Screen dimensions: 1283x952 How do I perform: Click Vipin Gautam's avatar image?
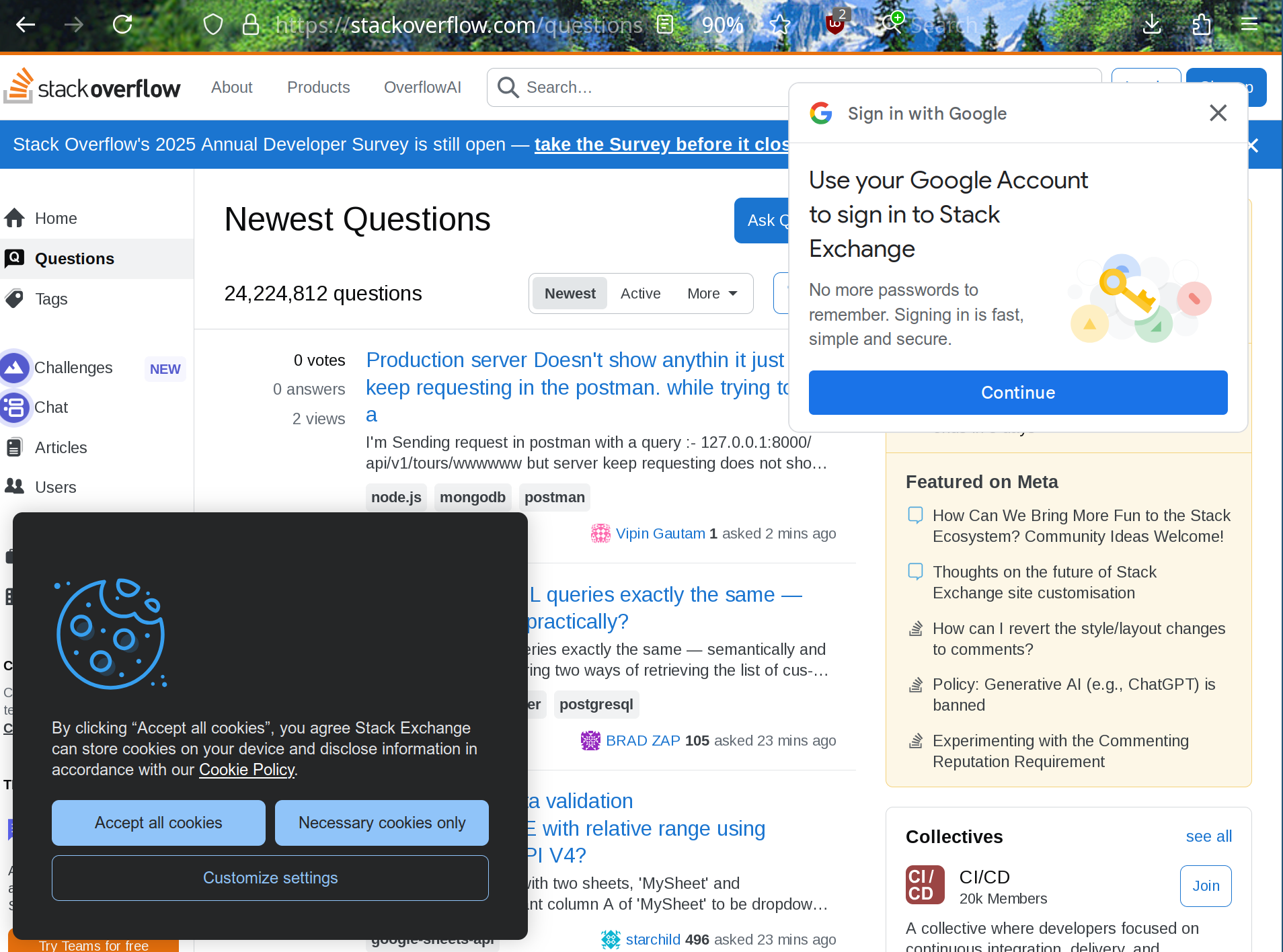click(600, 533)
